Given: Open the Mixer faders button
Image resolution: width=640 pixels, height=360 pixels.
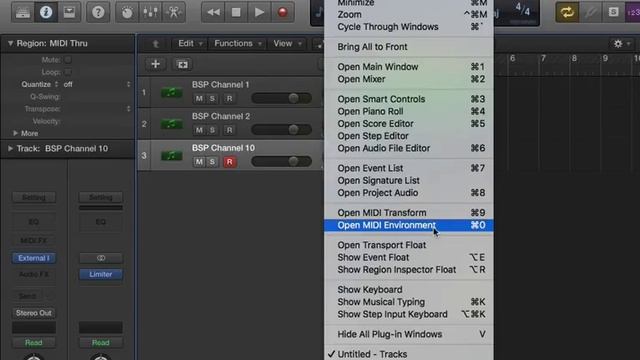Looking at the screenshot, I should click(150, 12).
